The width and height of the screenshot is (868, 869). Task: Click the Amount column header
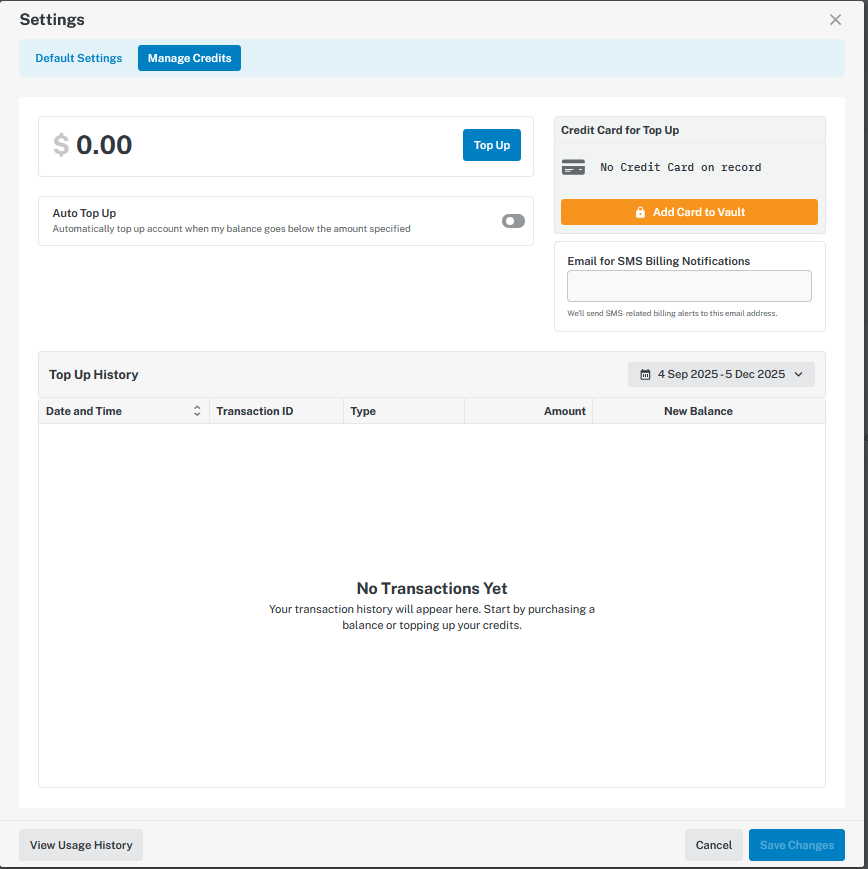point(564,411)
